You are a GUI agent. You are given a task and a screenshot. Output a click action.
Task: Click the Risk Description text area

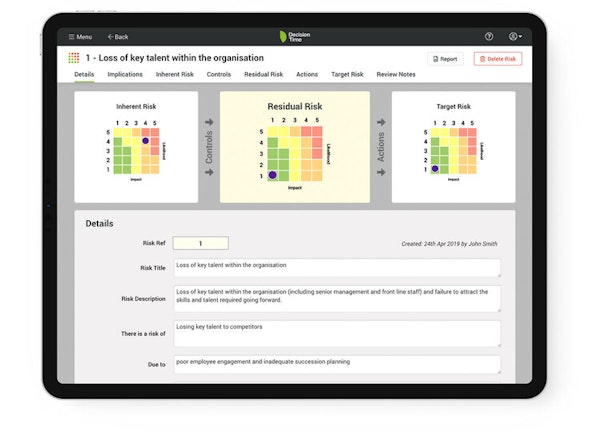tap(337, 298)
